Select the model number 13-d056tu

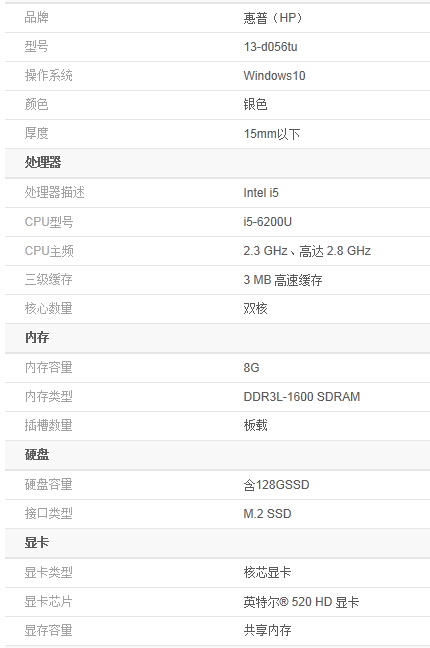(270, 47)
